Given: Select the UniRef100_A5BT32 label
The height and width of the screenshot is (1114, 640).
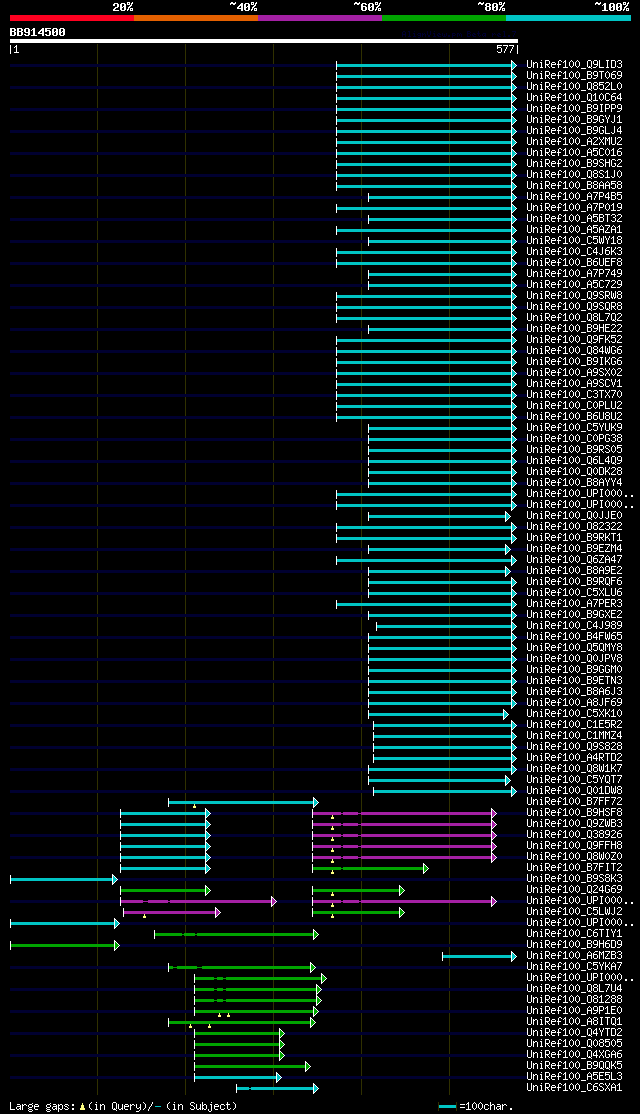Looking at the screenshot, I should click(x=575, y=219).
